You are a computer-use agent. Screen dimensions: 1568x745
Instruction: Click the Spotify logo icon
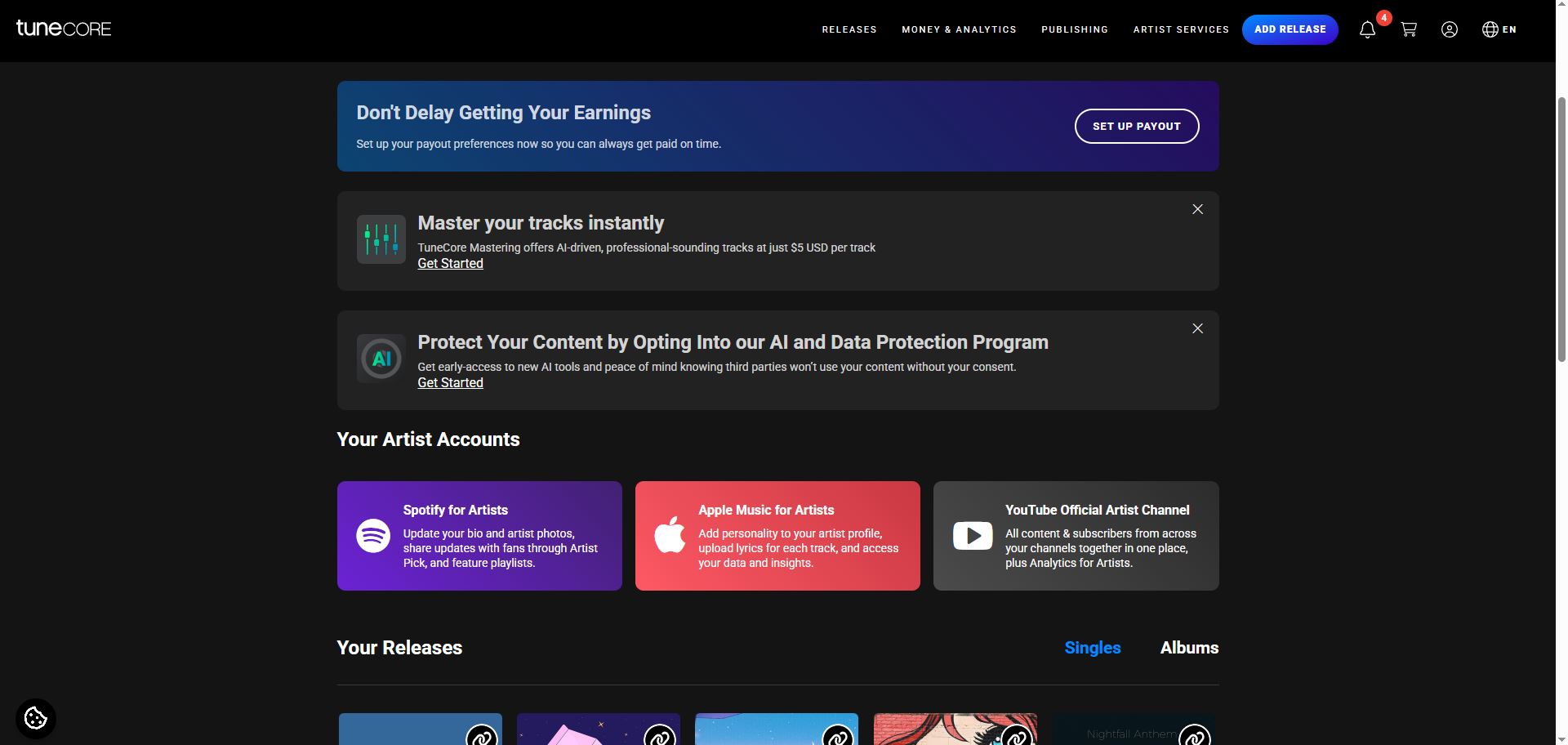click(x=373, y=536)
